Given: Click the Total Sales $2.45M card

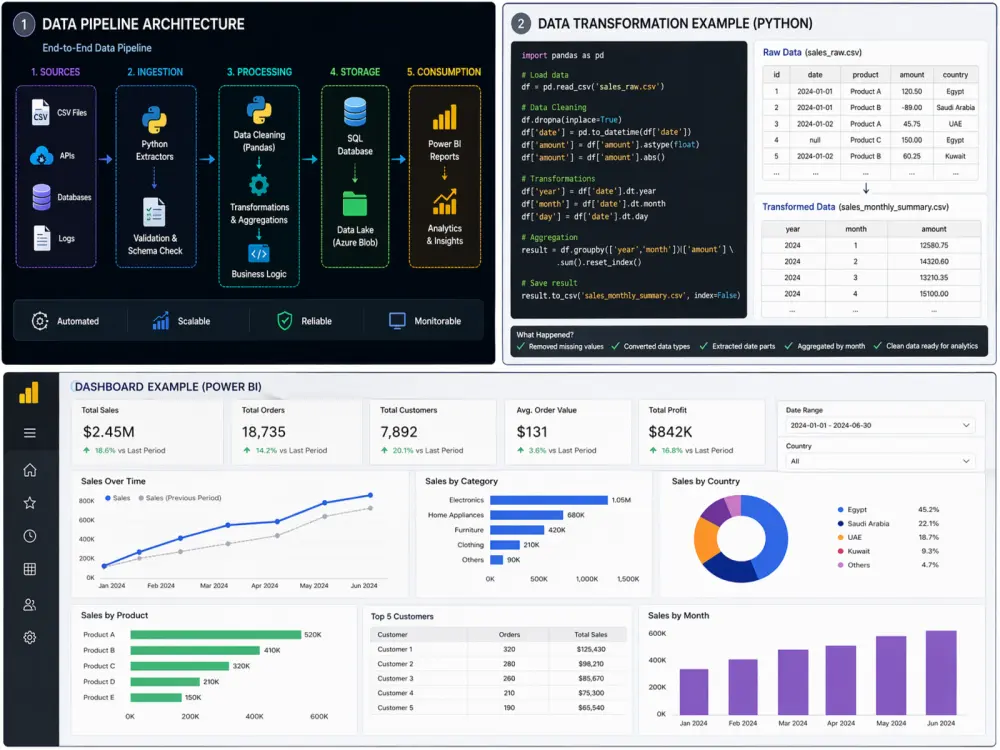Looking at the screenshot, I should pyautogui.click(x=147, y=432).
